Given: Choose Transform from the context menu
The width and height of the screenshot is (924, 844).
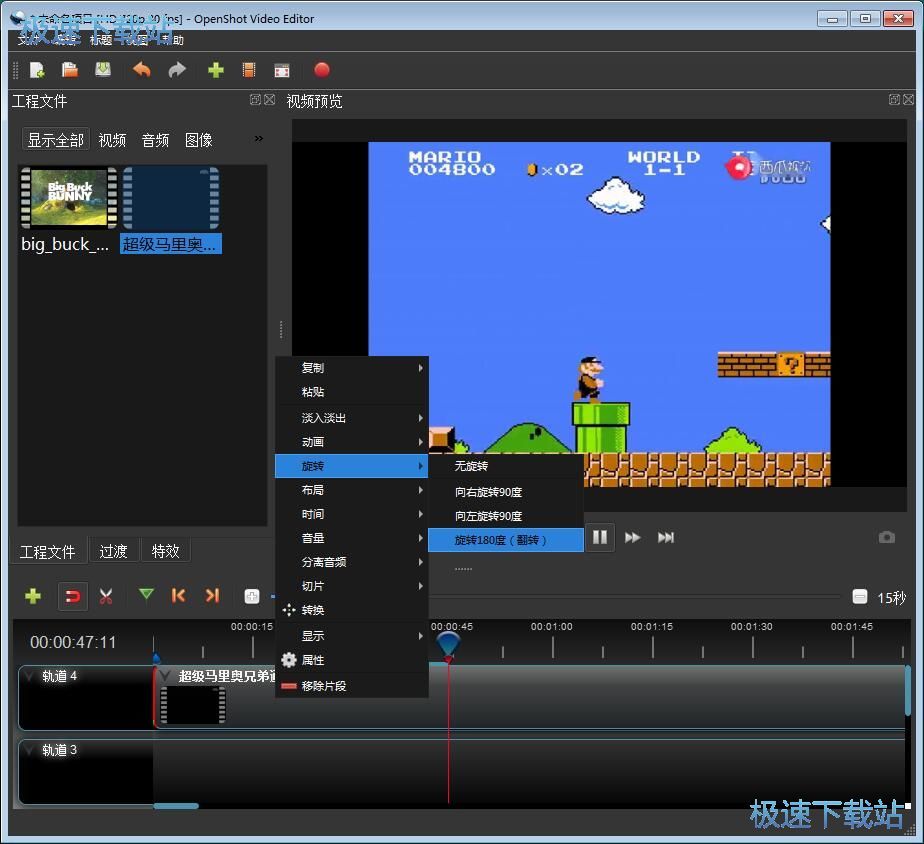Looking at the screenshot, I should (x=352, y=610).
